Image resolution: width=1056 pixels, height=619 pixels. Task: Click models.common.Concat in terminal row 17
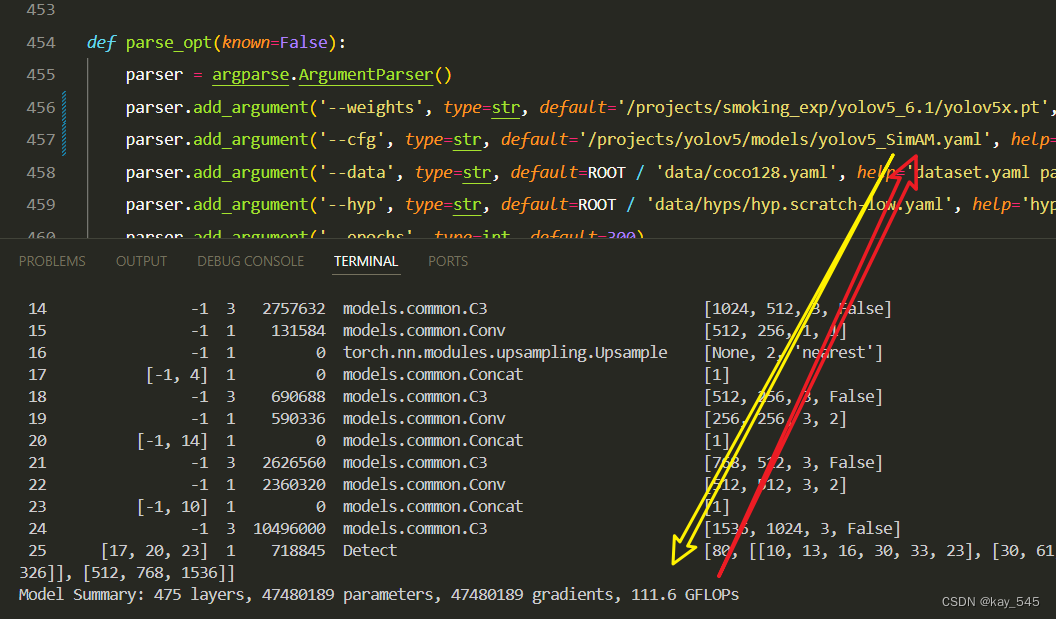point(433,374)
